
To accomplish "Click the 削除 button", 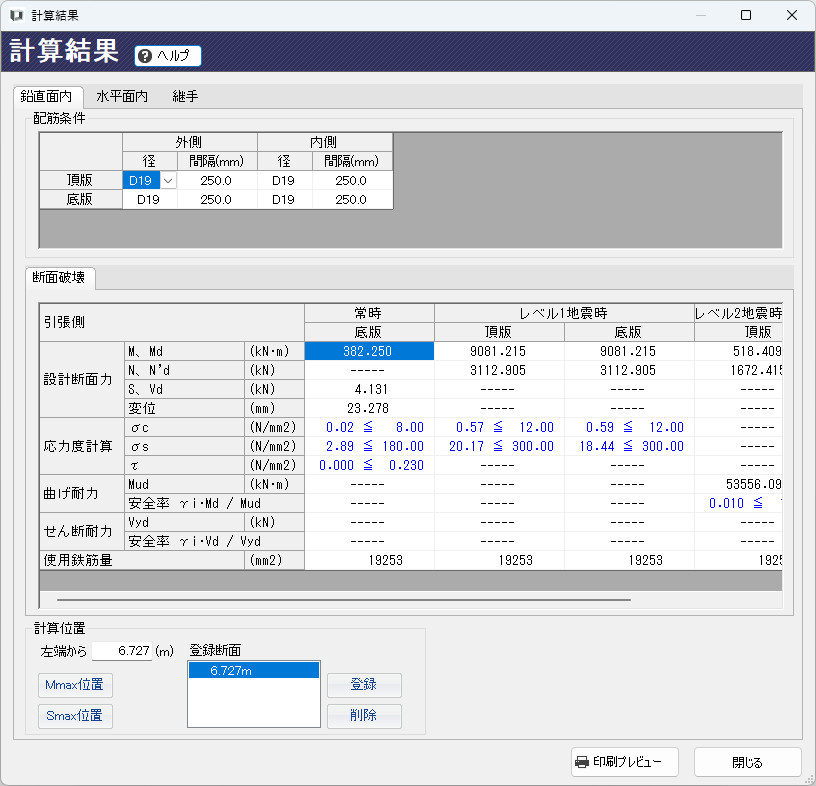I will point(364,715).
